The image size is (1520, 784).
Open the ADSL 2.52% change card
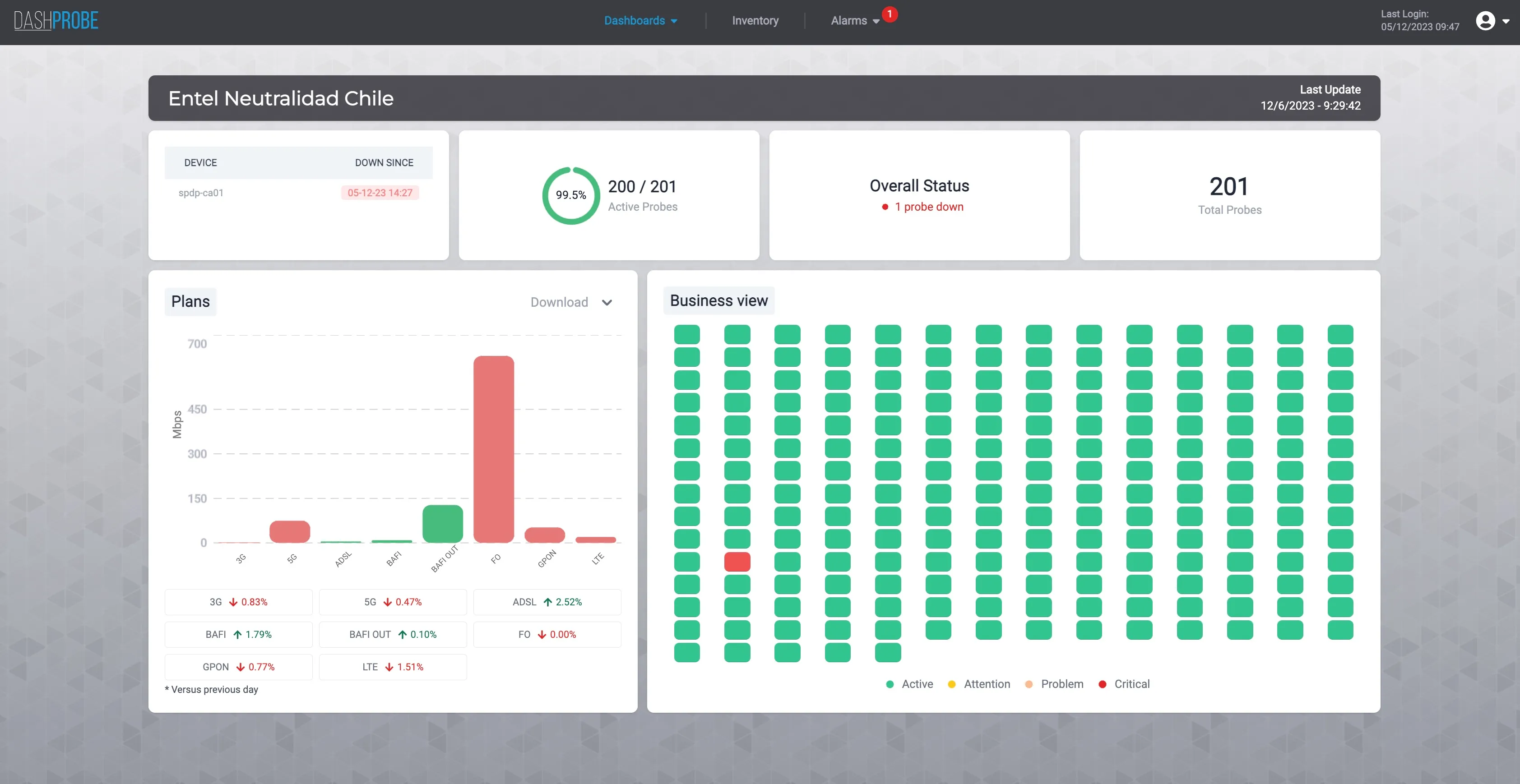[547, 602]
